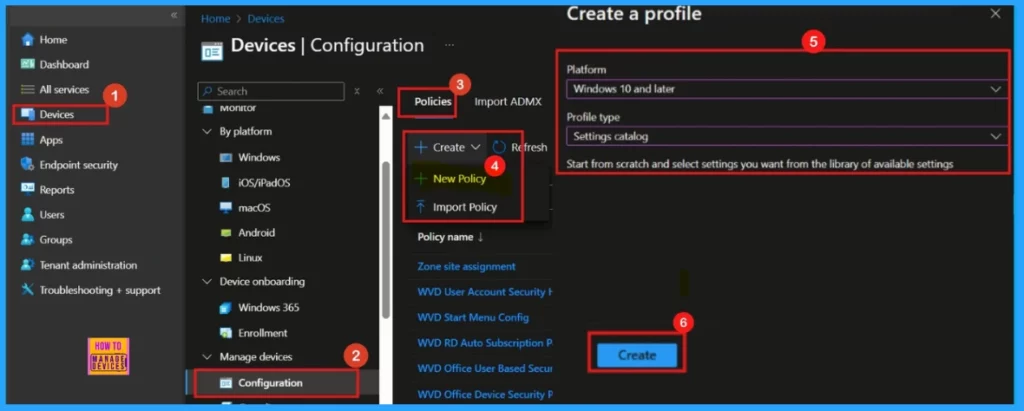This screenshot has height=411, width=1024.
Task: Open the ellipsis menu beside Configuration title
Action: [x=449, y=46]
